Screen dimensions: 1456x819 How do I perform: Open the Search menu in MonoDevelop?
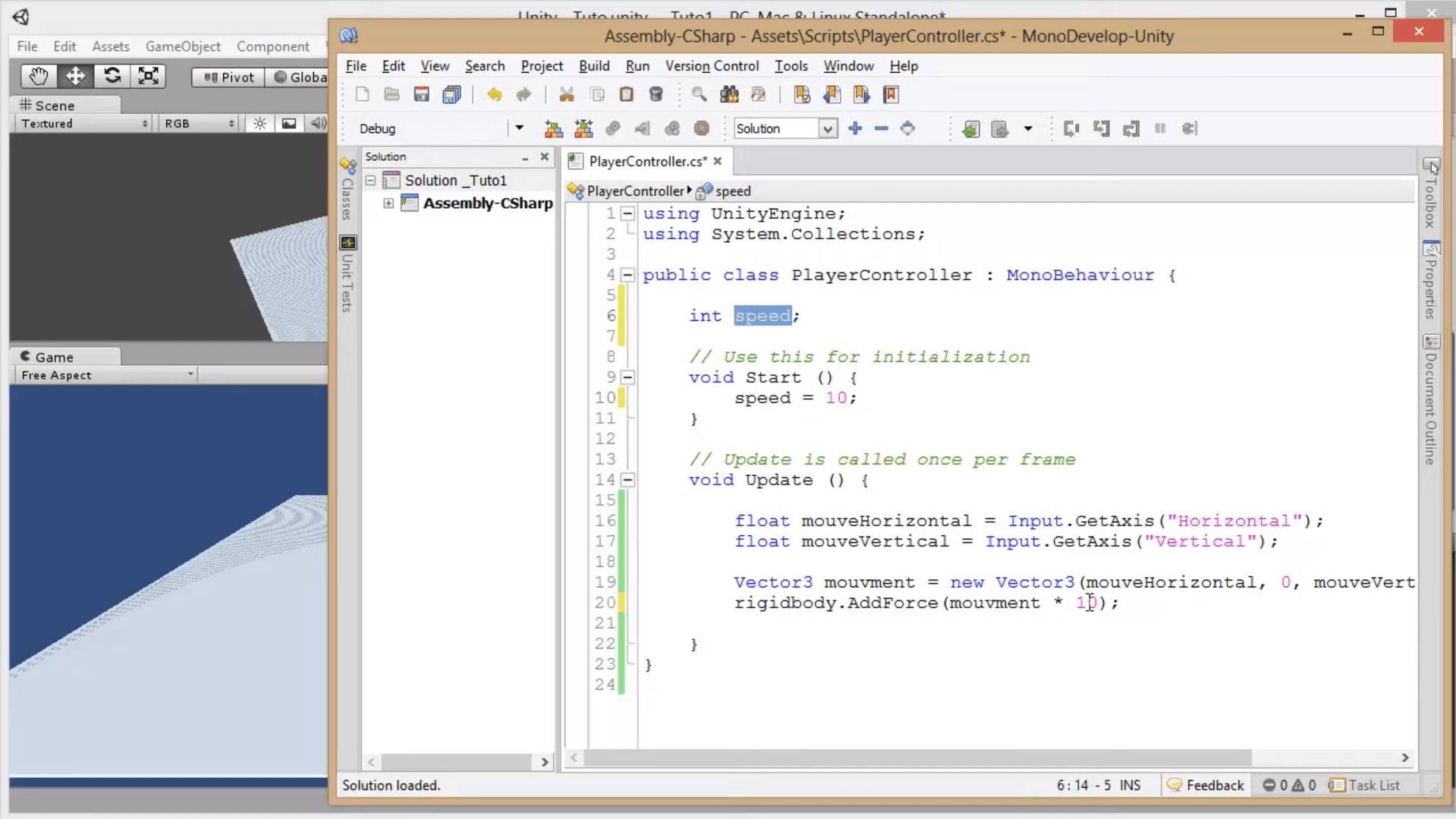pyautogui.click(x=485, y=66)
